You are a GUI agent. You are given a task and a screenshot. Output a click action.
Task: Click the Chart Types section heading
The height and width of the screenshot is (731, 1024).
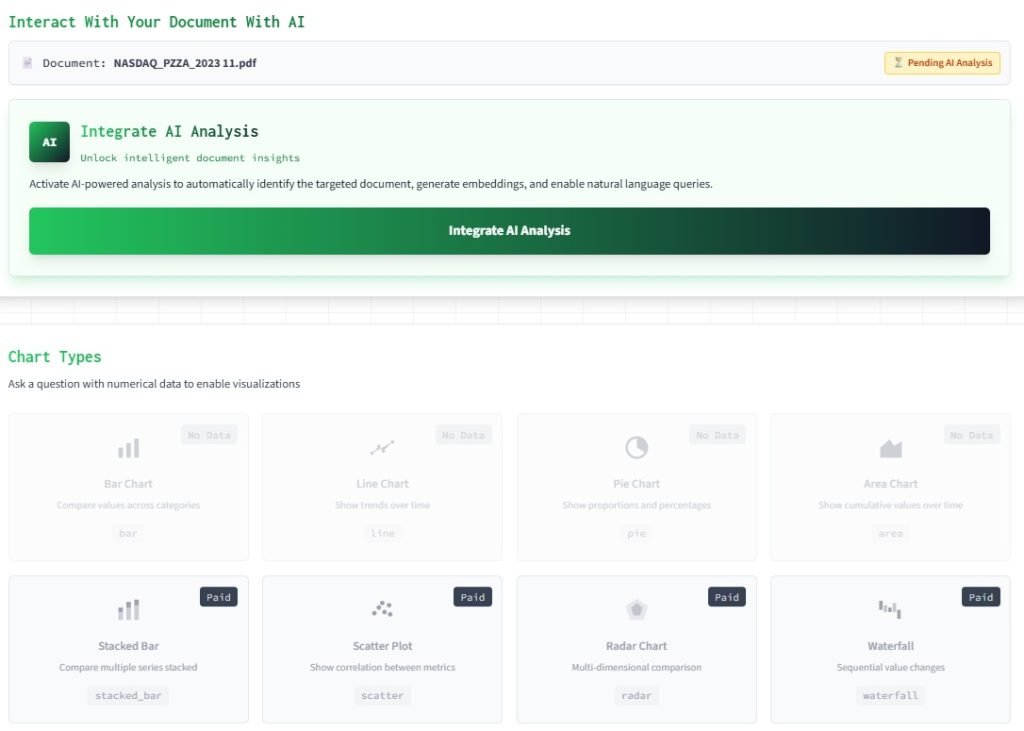55,357
